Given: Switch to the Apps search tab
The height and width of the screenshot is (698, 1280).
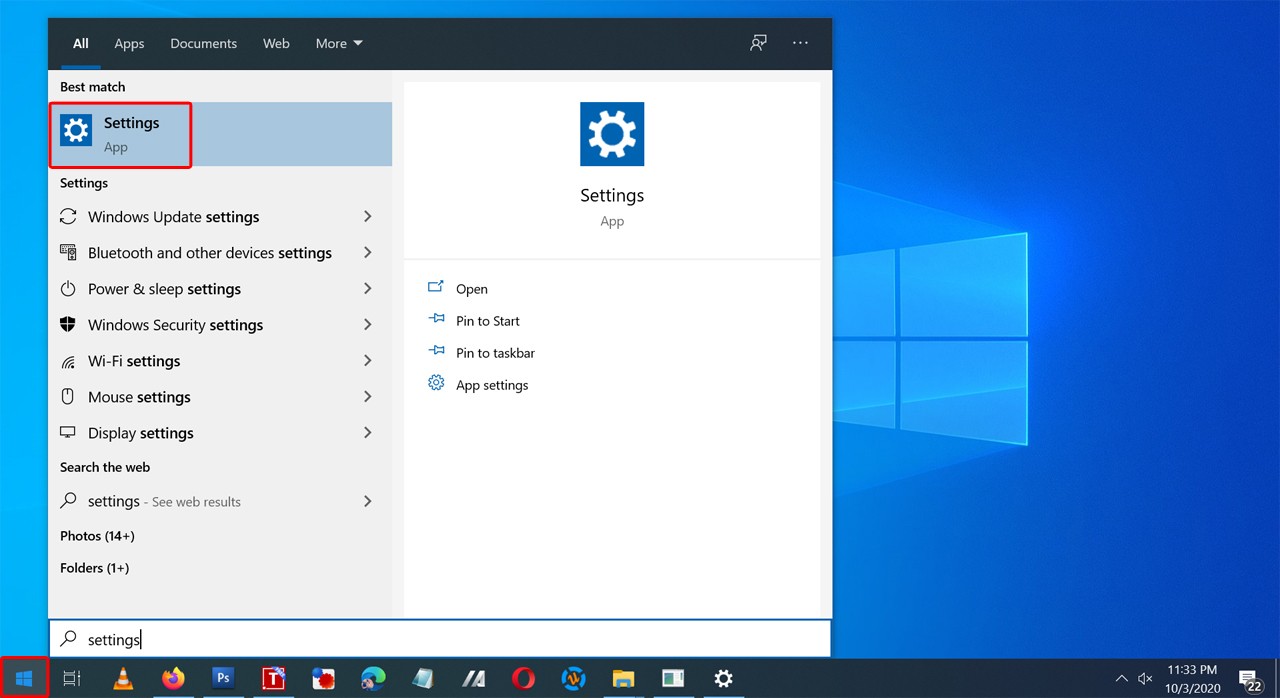Looking at the screenshot, I should coord(129,43).
